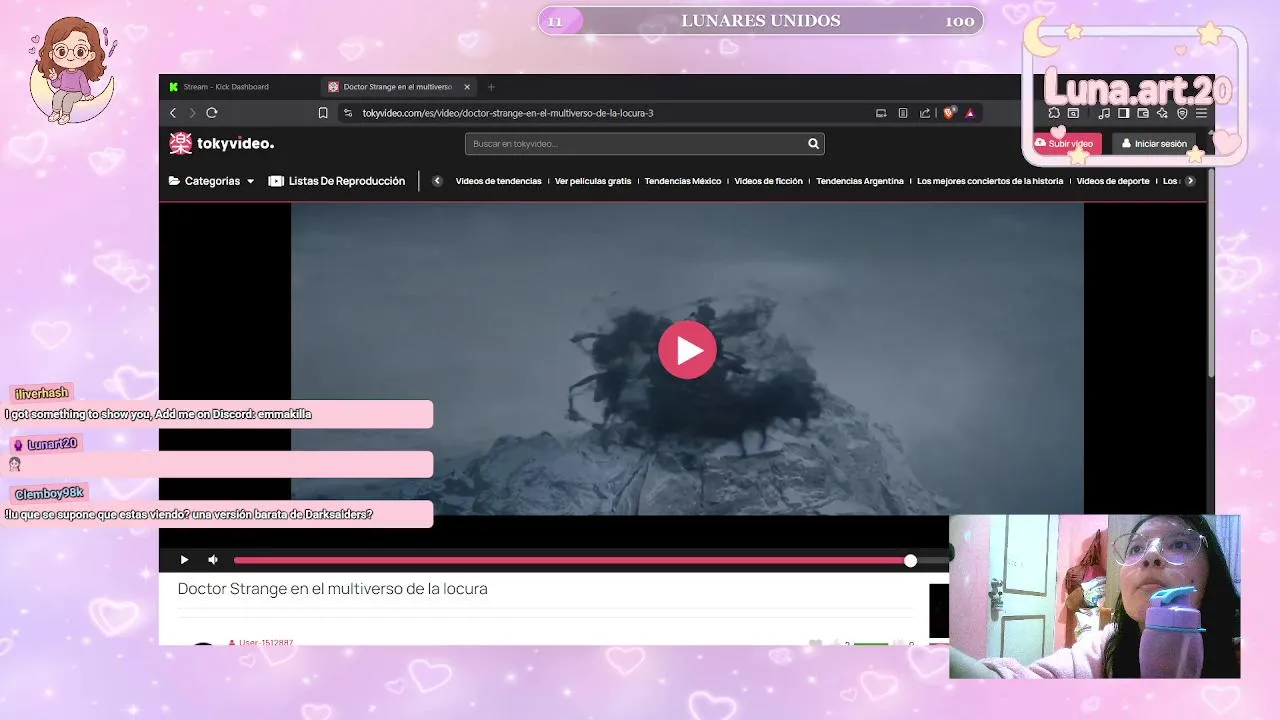
Task: Click Clemboy98k chat username
Action: coord(49,494)
